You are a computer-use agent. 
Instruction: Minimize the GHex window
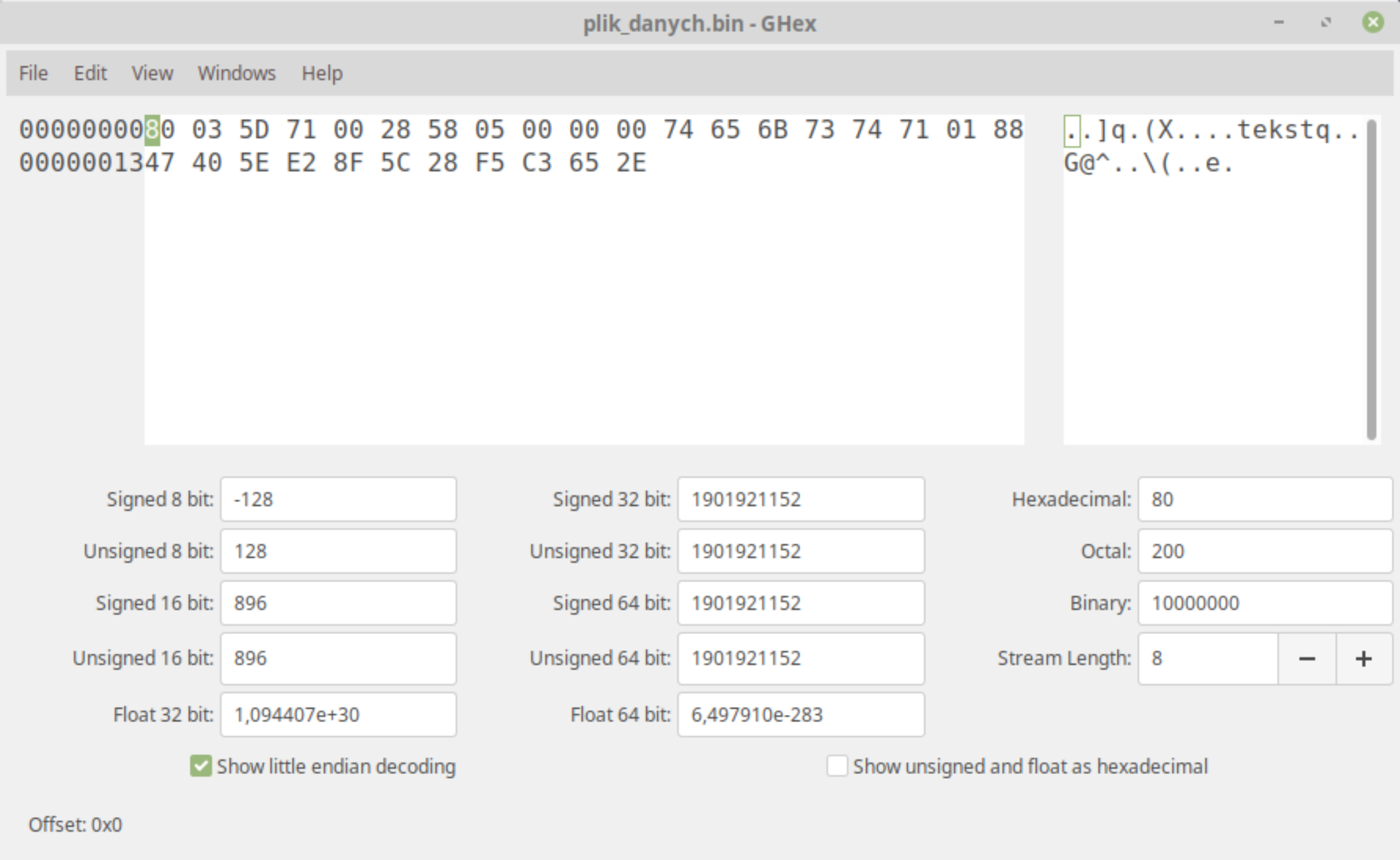click(x=1279, y=23)
